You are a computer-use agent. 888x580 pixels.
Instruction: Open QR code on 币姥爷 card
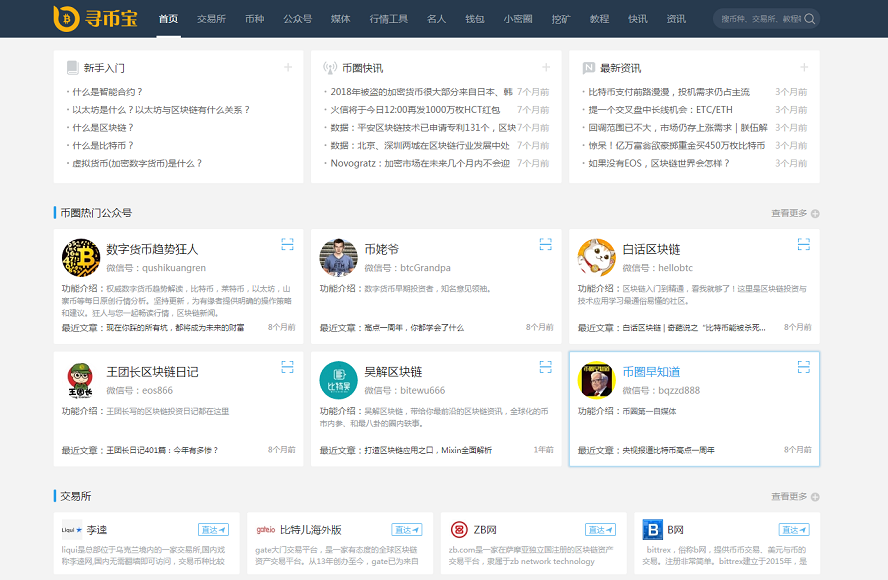545,242
